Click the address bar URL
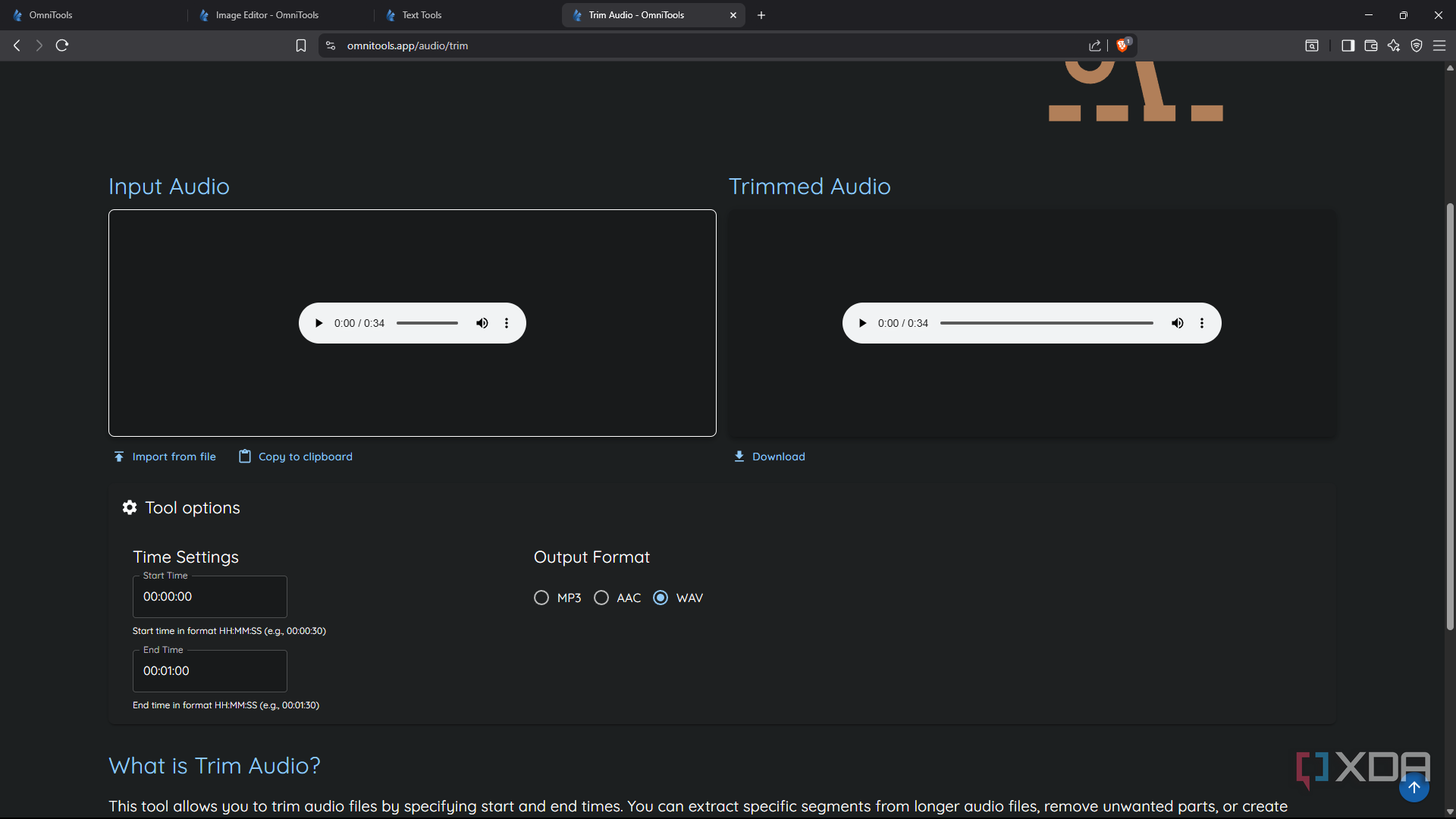 [407, 45]
